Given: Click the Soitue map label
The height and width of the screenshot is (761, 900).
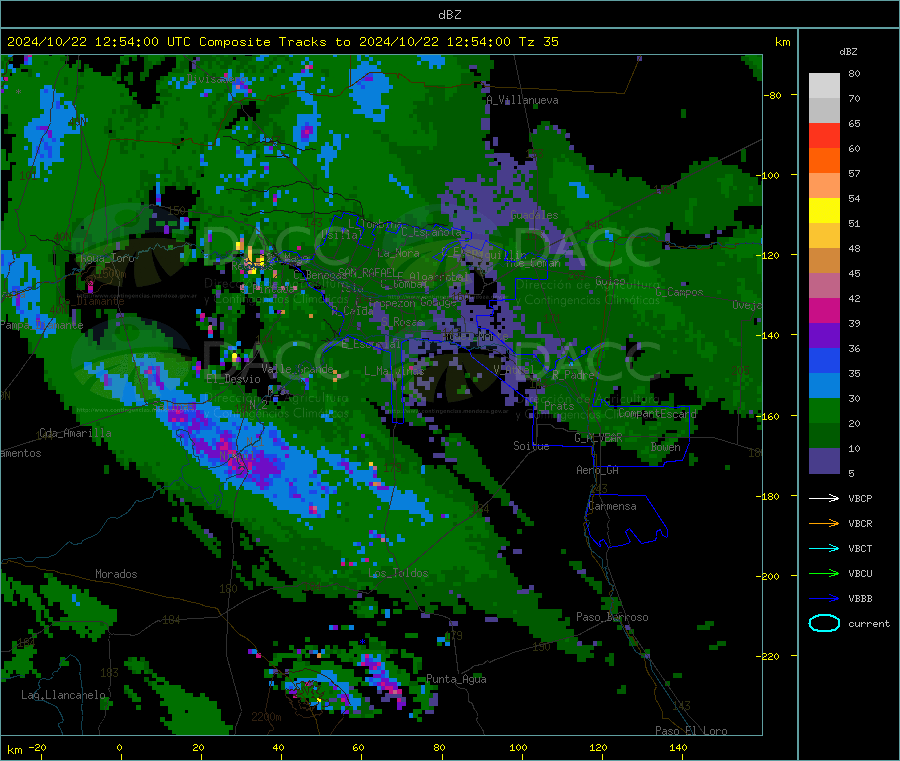Looking at the screenshot, I should point(531,446).
